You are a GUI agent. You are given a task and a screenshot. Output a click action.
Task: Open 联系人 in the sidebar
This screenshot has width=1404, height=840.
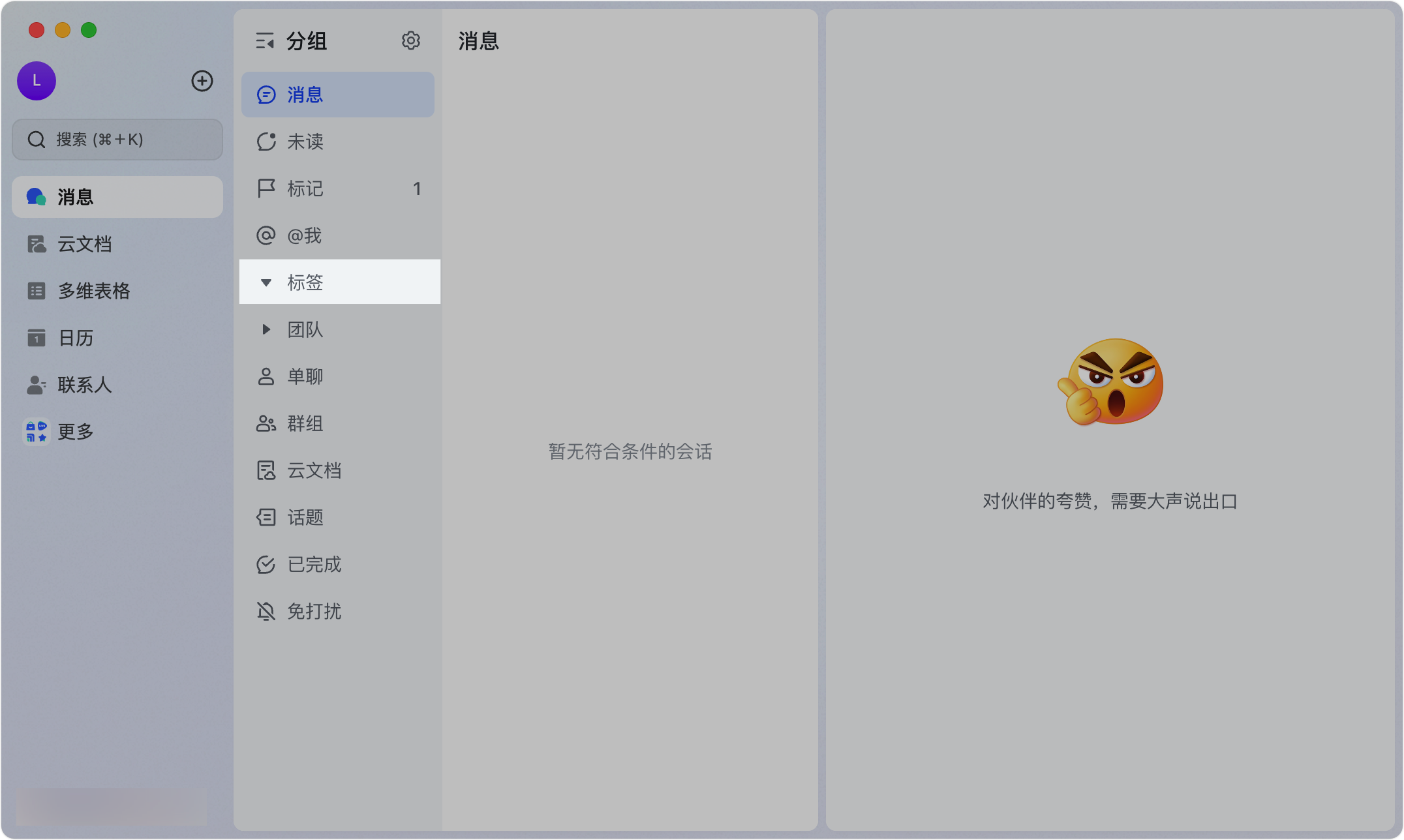click(84, 385)
